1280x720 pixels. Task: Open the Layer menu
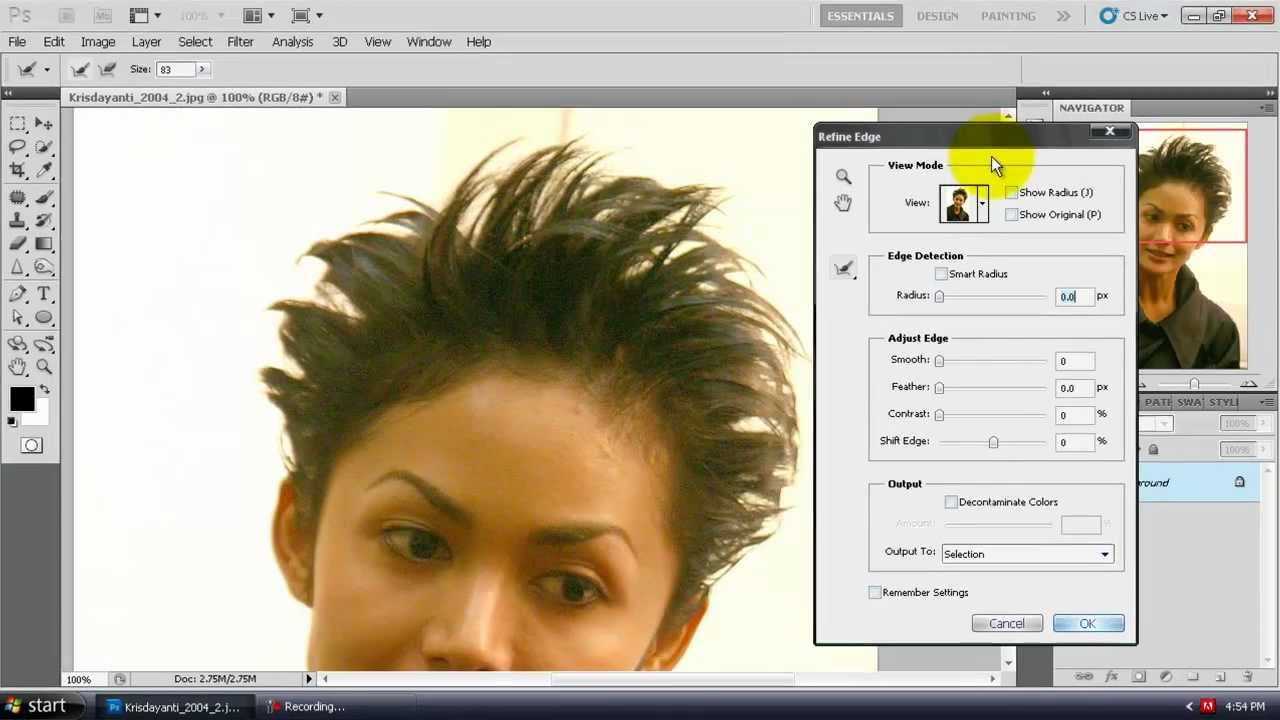(x=146, y=42)
